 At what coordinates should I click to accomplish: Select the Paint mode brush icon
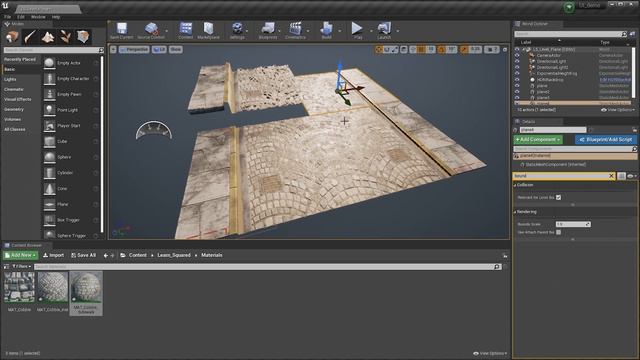pyautogui.click(x=30, y=37)
